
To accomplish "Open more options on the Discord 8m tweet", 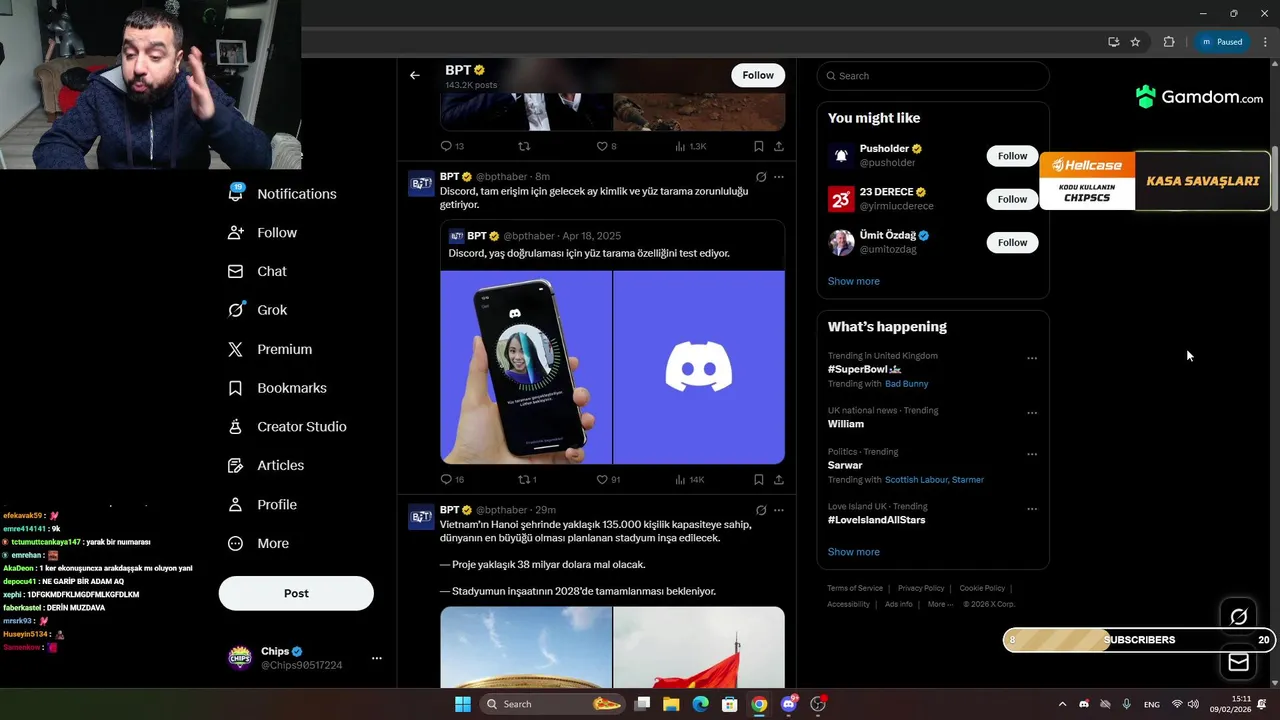I will [779, 177].
